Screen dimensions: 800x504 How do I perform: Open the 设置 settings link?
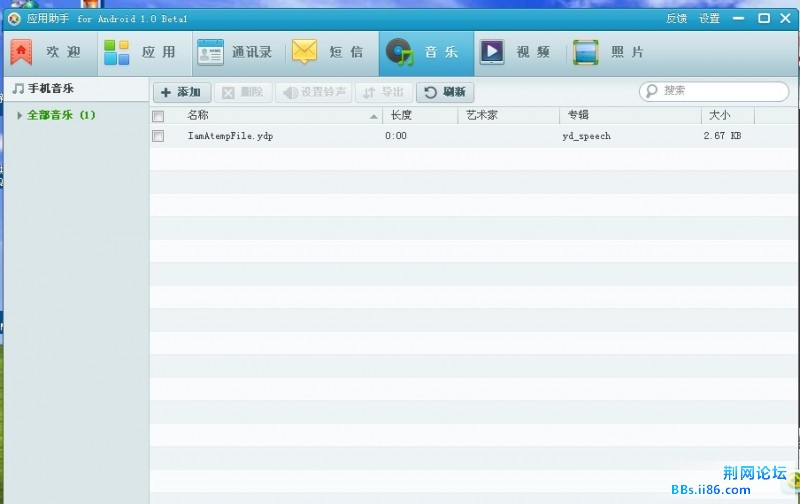(709, 18)
